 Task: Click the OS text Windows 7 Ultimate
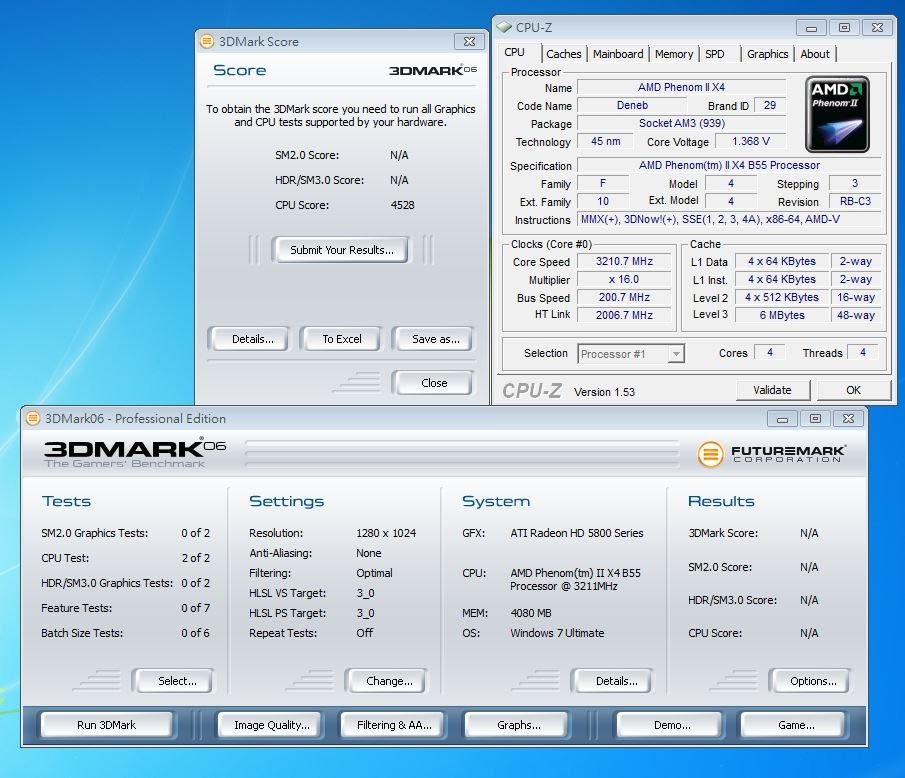pos(557,633)
